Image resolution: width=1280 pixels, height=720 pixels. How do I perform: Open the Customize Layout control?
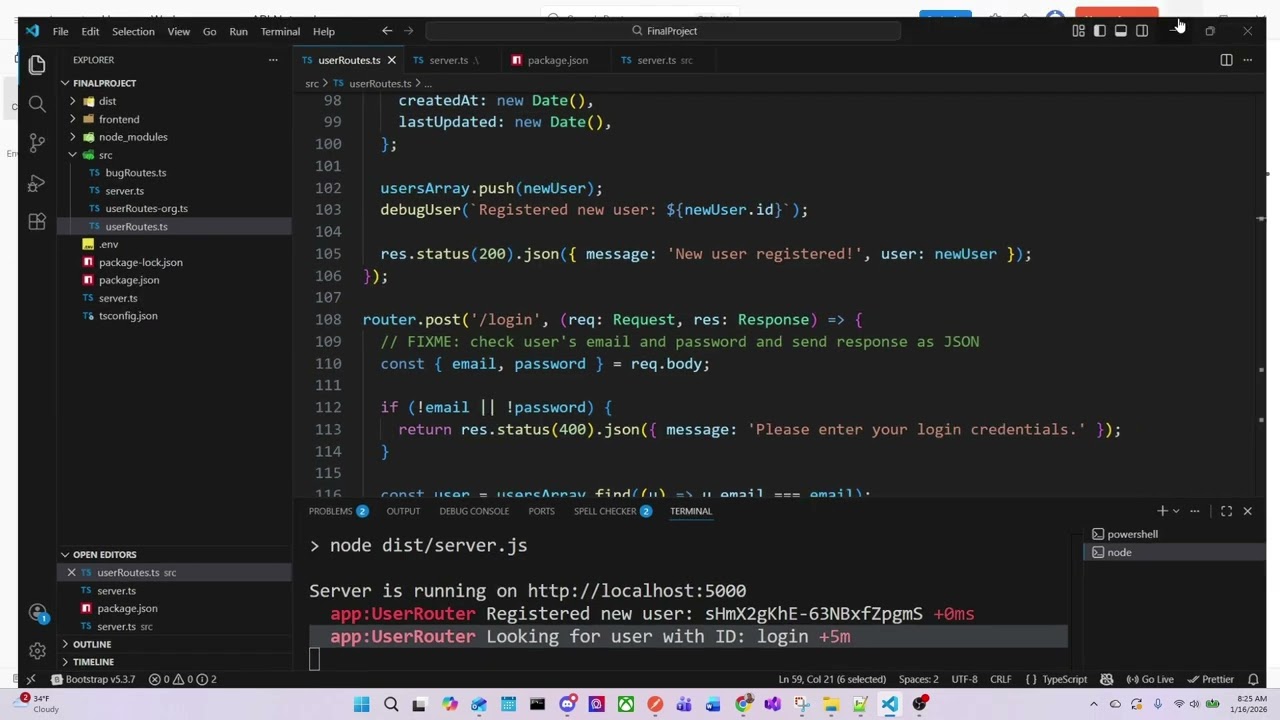(1078, 31)
